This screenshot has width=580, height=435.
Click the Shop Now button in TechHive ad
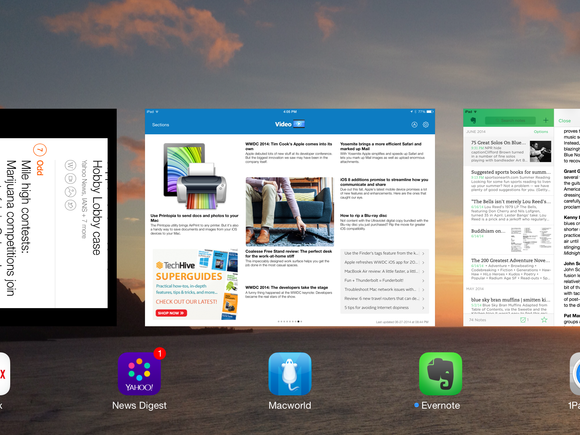point(171,313)
